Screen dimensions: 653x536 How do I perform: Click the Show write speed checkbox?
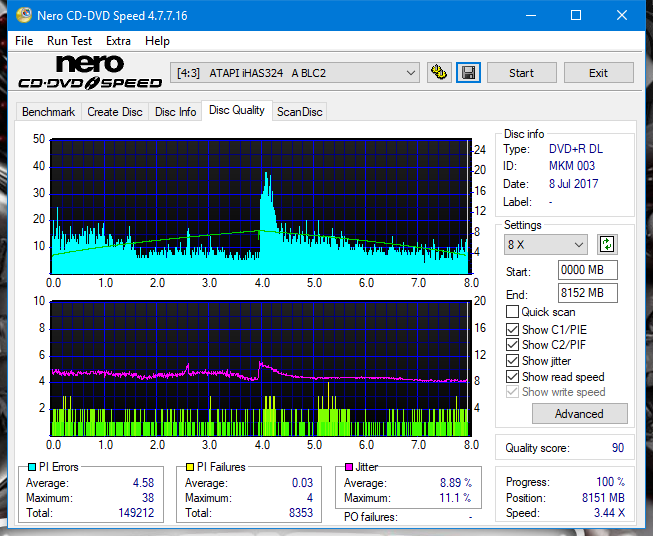click(x=512, y=392)
